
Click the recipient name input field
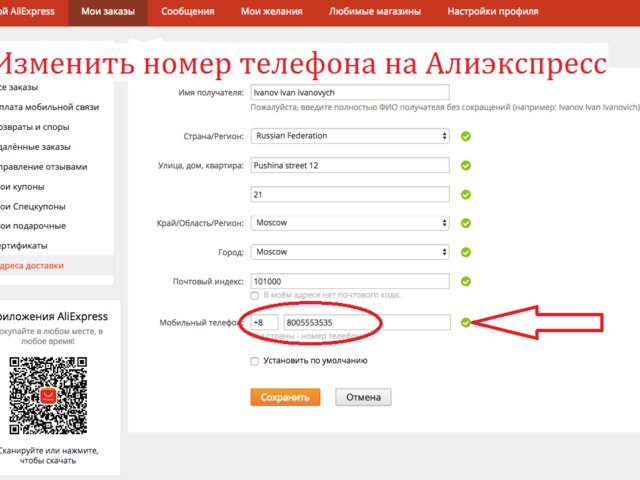point(350,92)
